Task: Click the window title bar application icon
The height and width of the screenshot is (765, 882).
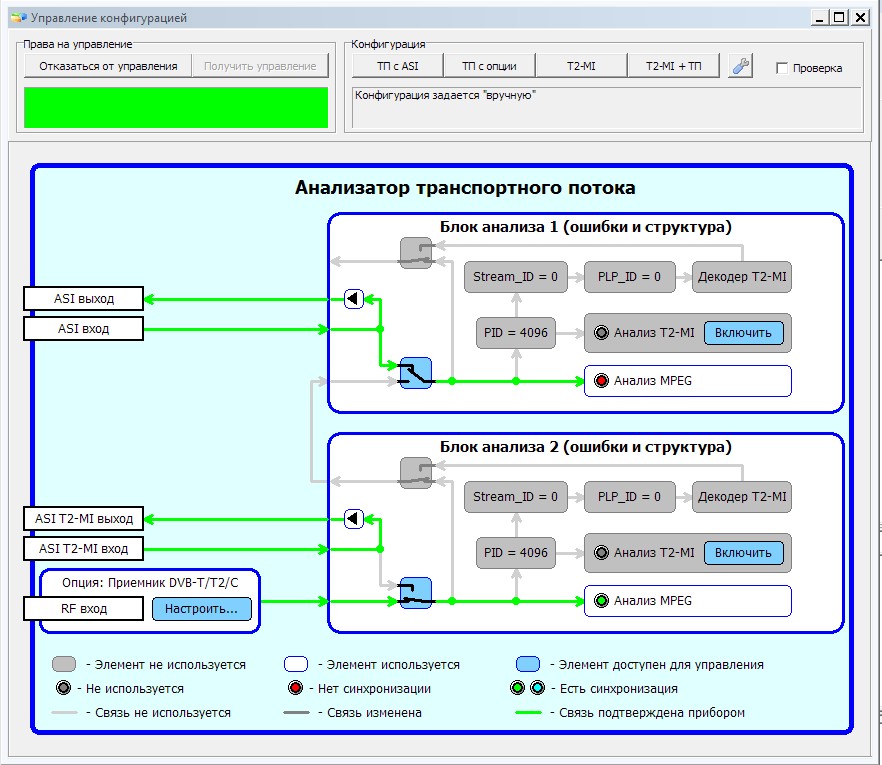Action: coord(19,18)
